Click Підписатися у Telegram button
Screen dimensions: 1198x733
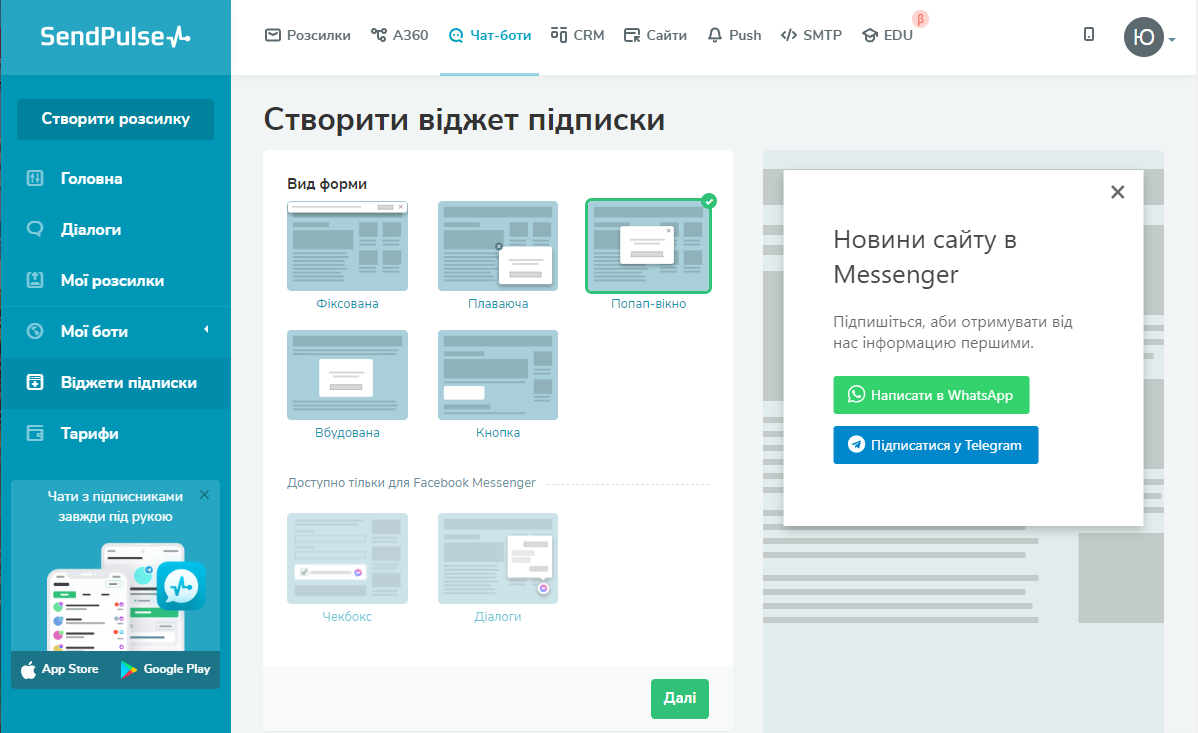click(x=936, y=445)
